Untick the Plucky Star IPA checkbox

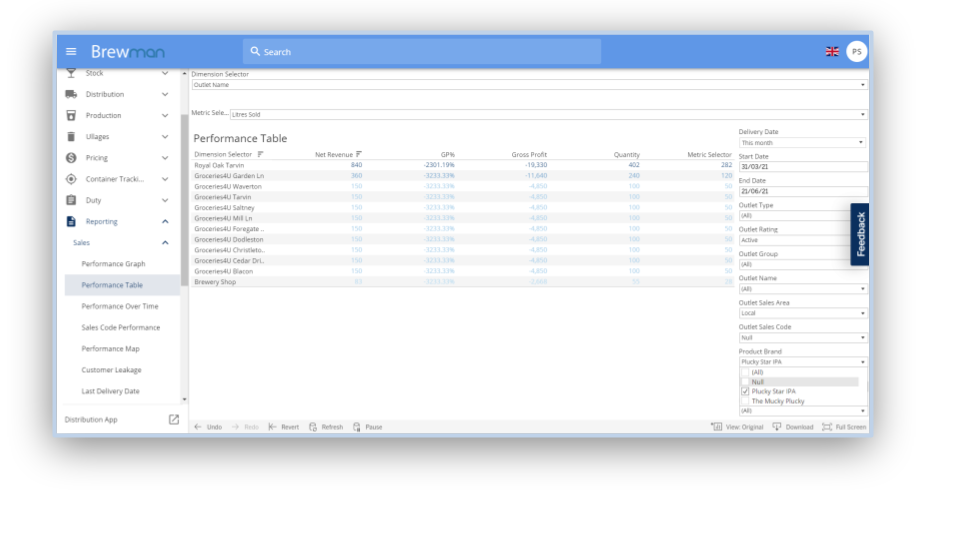pos(745,391)
